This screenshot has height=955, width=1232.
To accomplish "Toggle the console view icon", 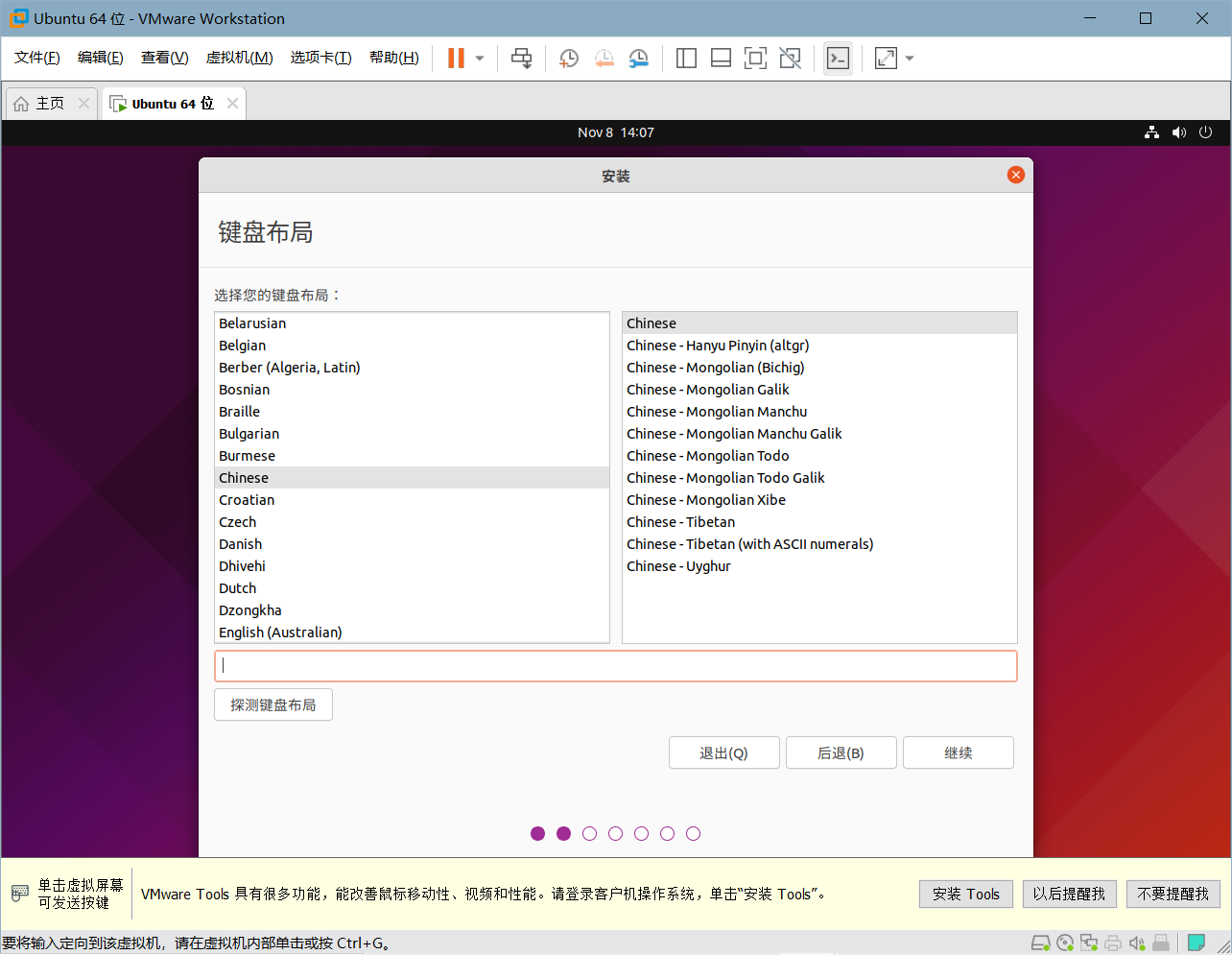I will tap(838, 59).
